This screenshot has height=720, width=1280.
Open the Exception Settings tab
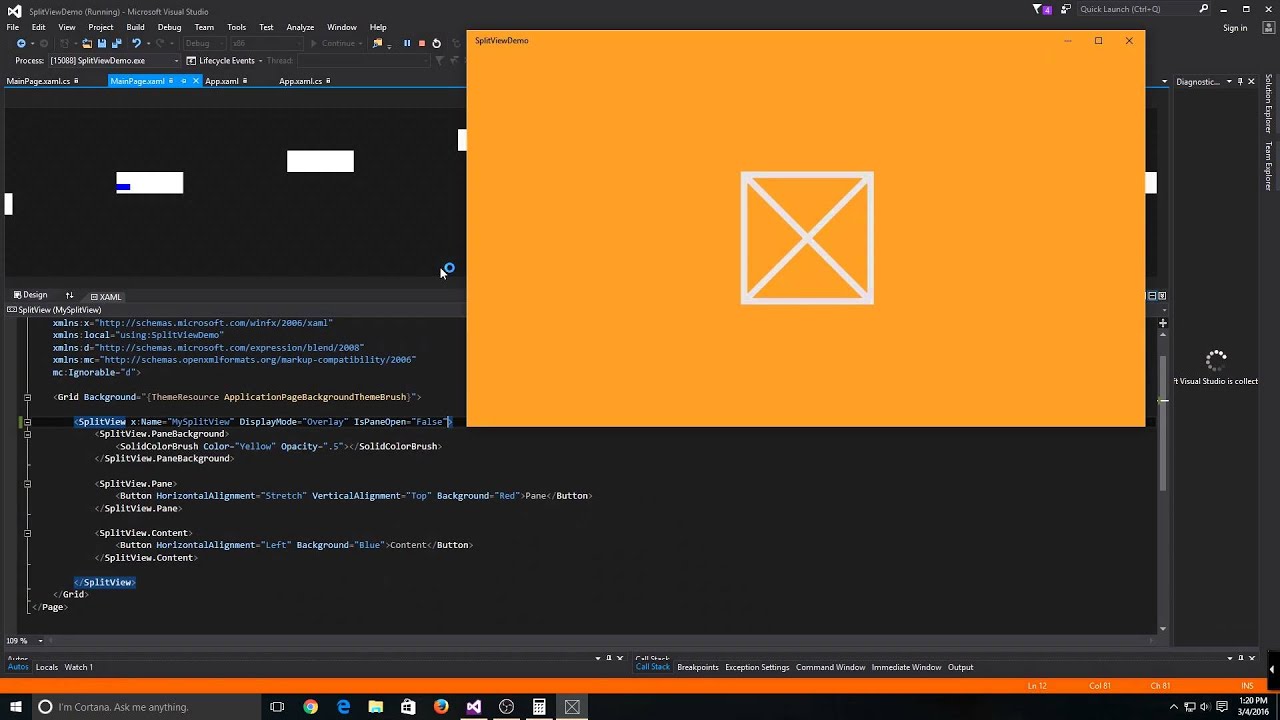(x=757, y=667)
